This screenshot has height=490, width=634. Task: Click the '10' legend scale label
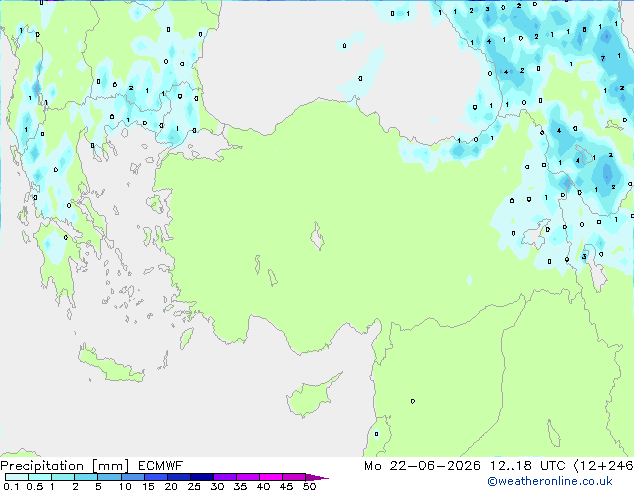[125, 486]
